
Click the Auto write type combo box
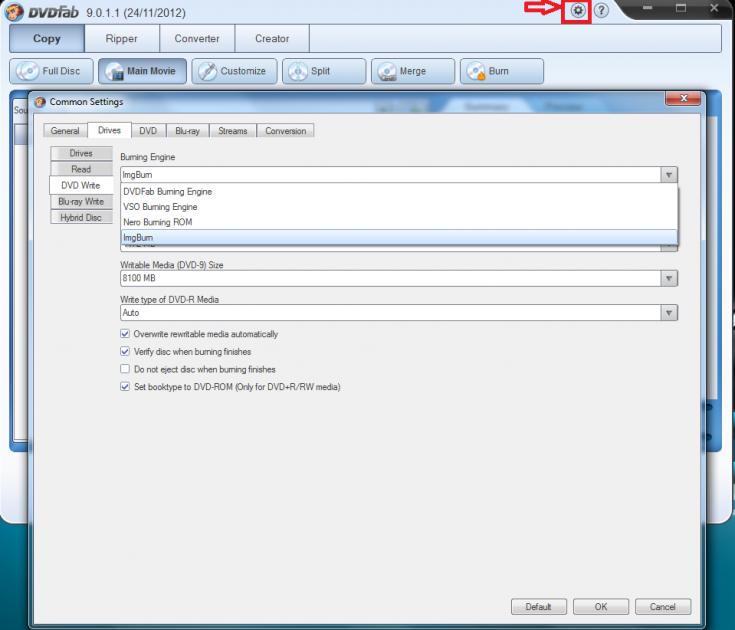pos(399,313)
